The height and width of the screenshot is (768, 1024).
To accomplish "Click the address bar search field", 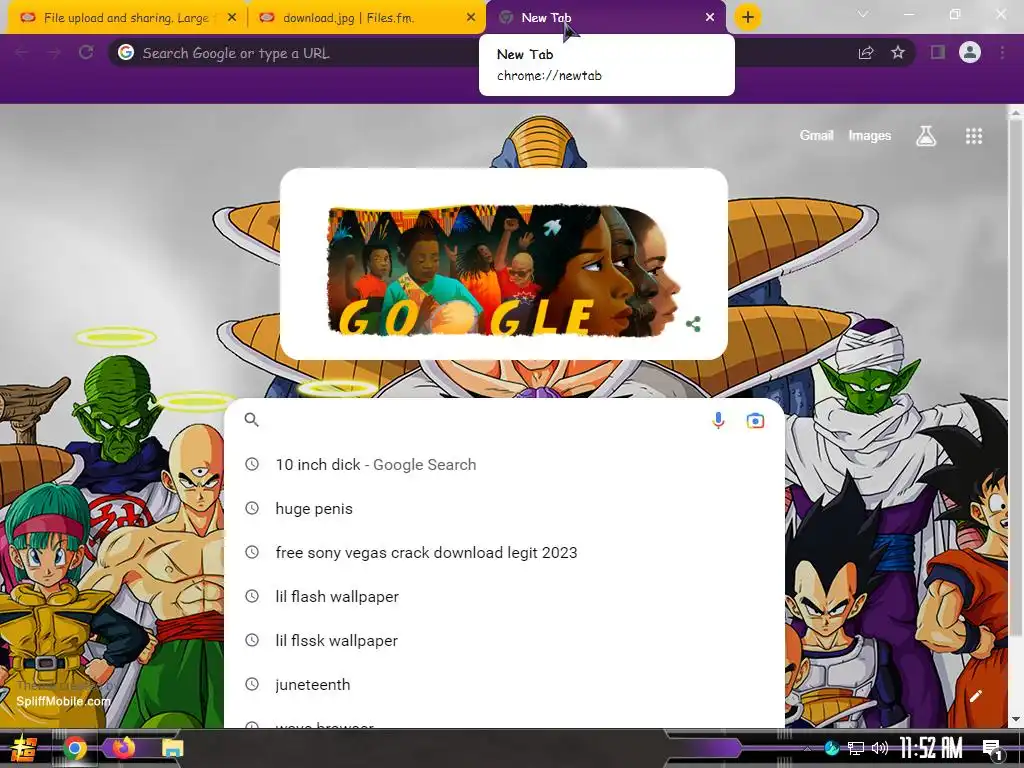I will tap(483, 53).
